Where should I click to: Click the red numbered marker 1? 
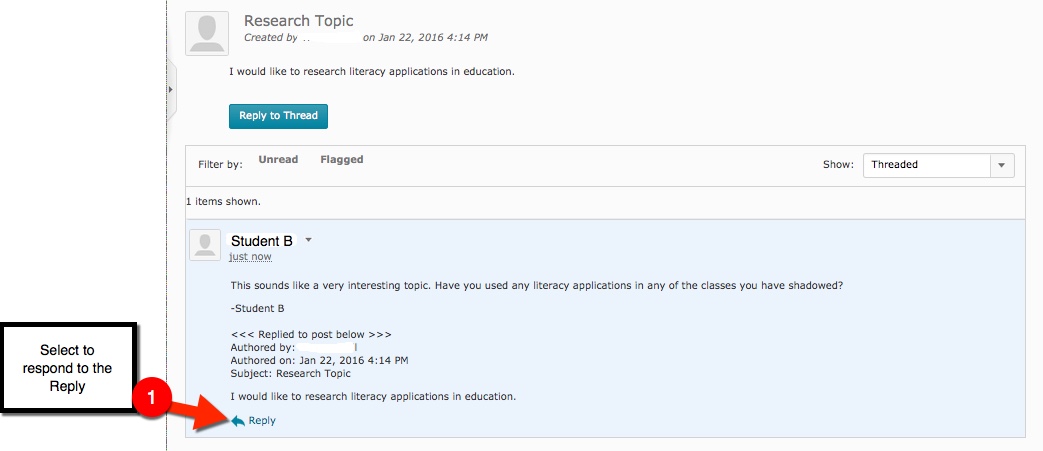(151, 397)
